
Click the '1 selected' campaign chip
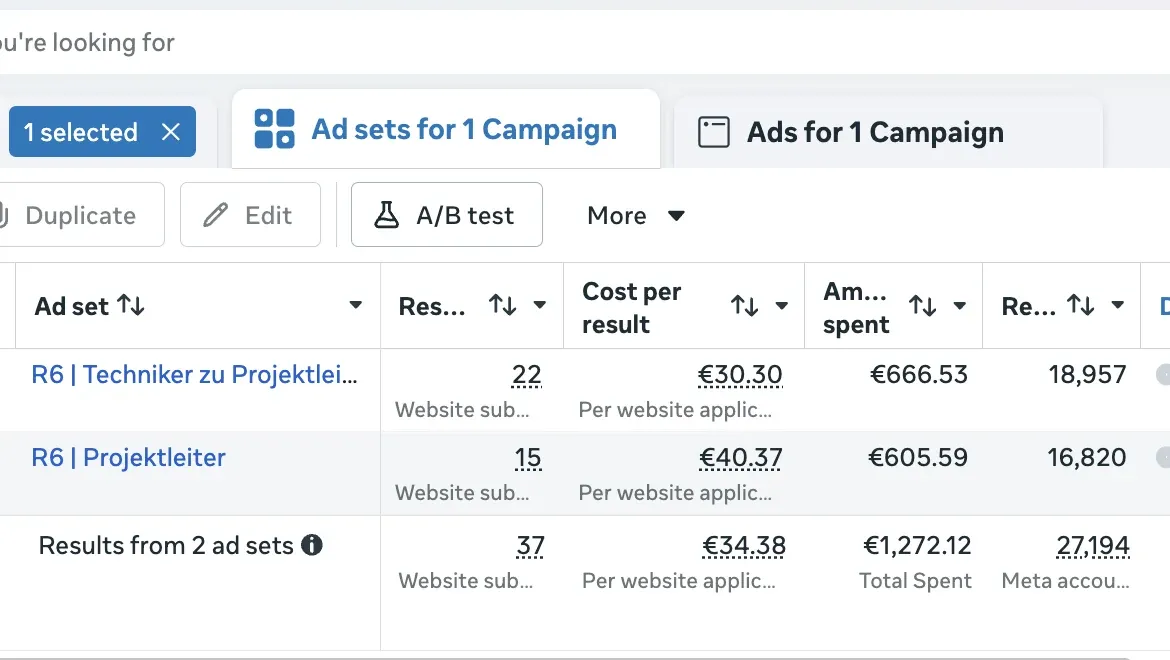(102, 132)
